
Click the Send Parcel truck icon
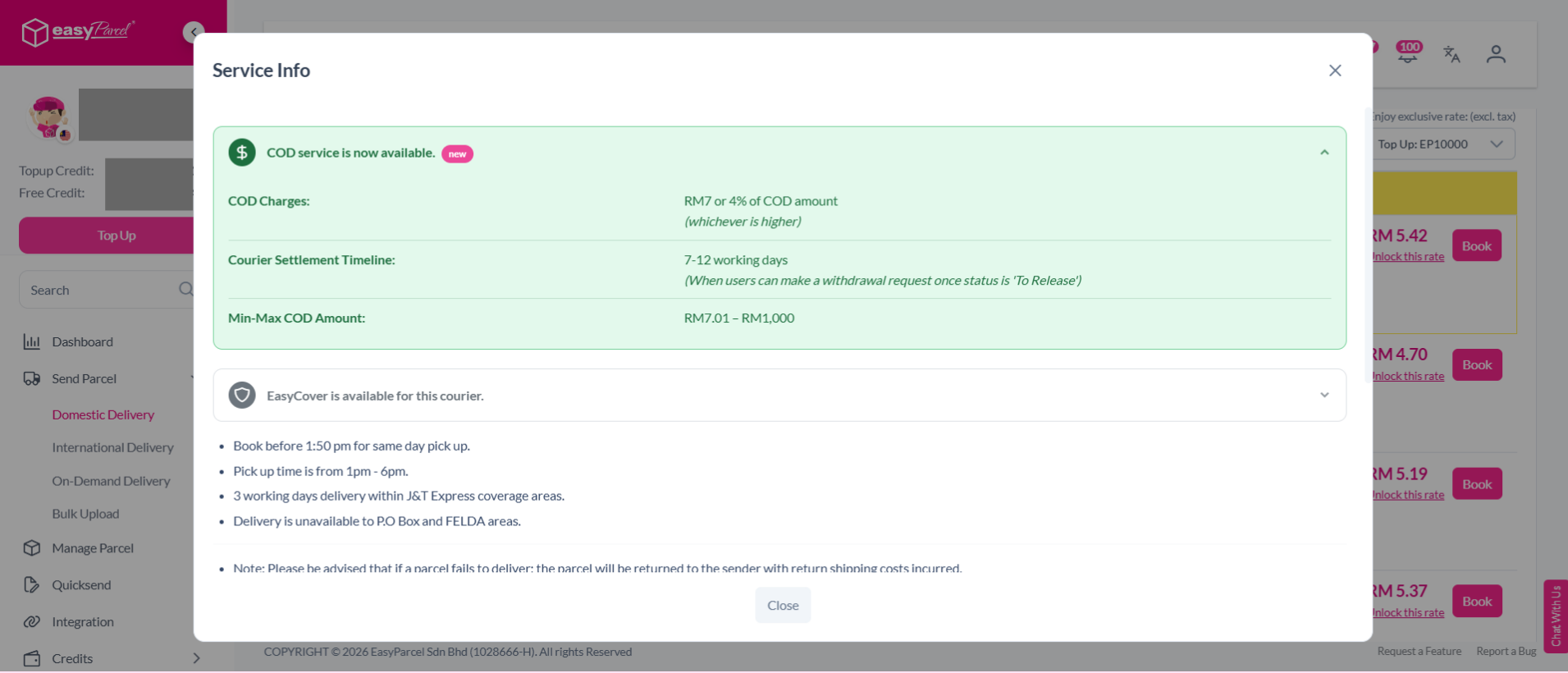click(32, 378)
